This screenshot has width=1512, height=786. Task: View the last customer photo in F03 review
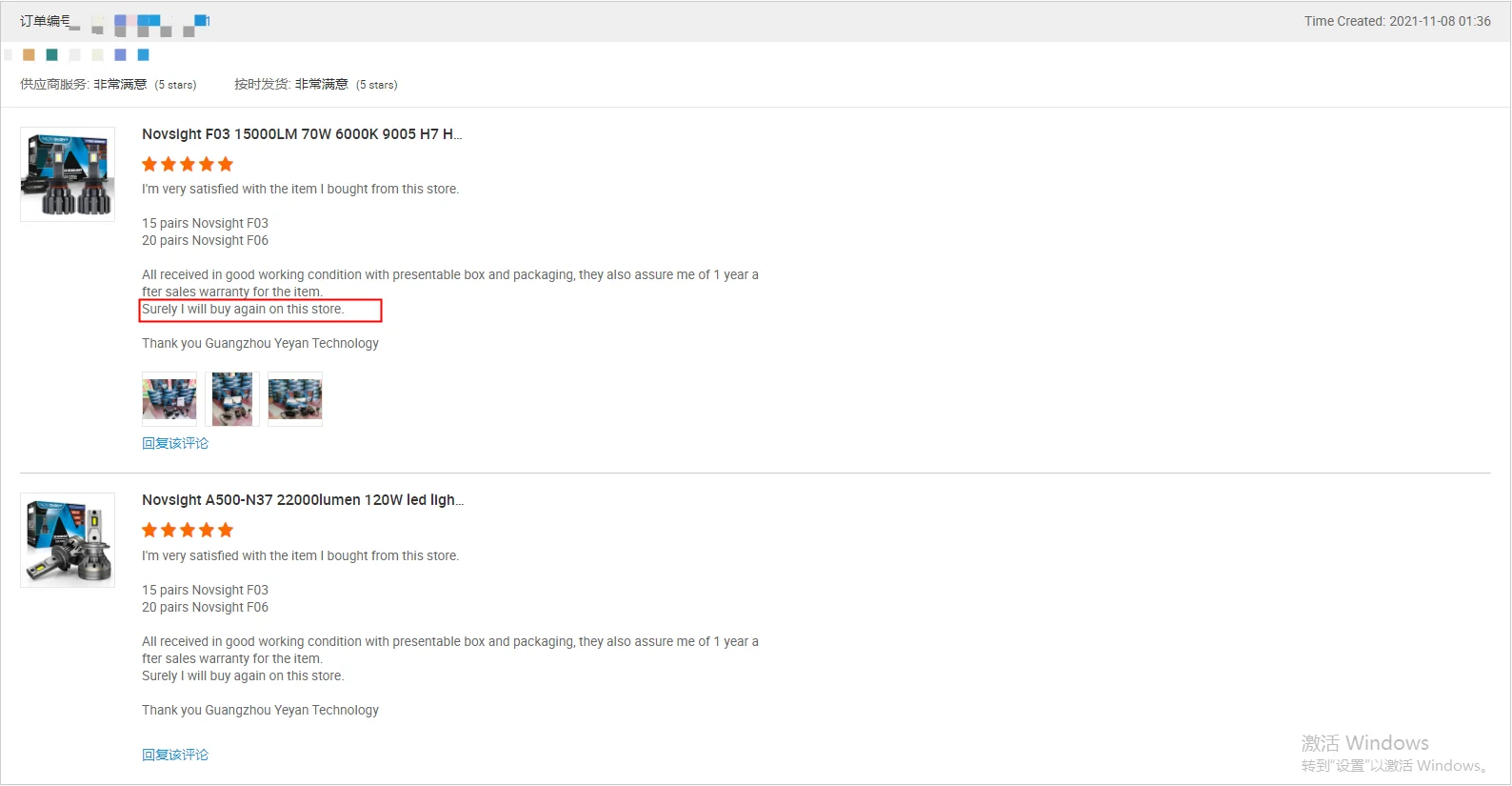point(295,399)
